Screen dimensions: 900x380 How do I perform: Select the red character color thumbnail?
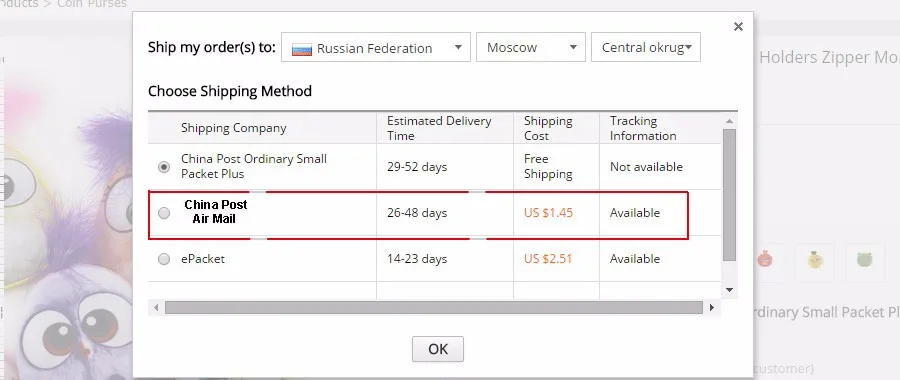(x=765, y=260)
